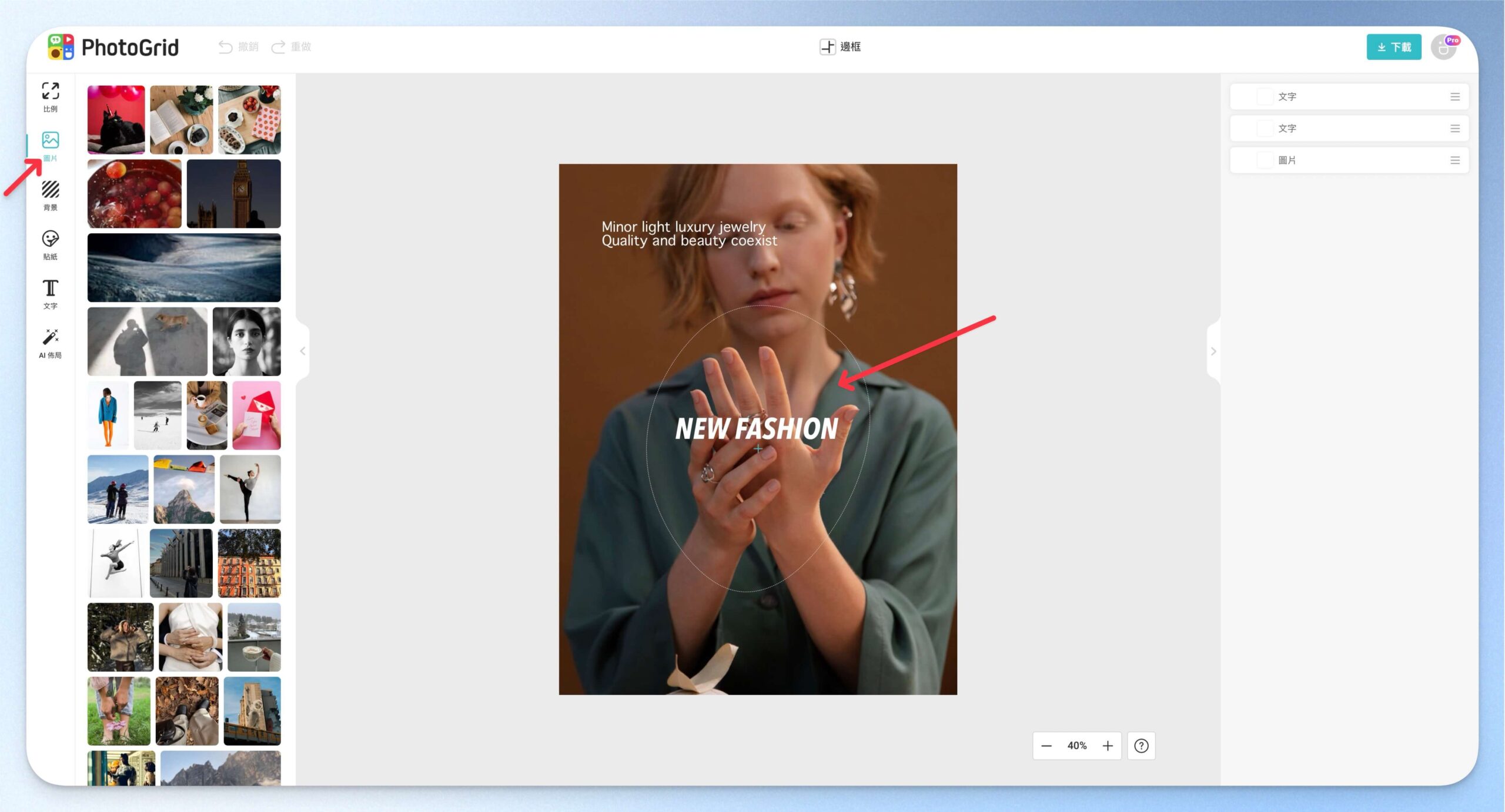Click the 圖片 layer reorder handle
This screenshot has width=1505, height=812.
[x=1455, y=160]
